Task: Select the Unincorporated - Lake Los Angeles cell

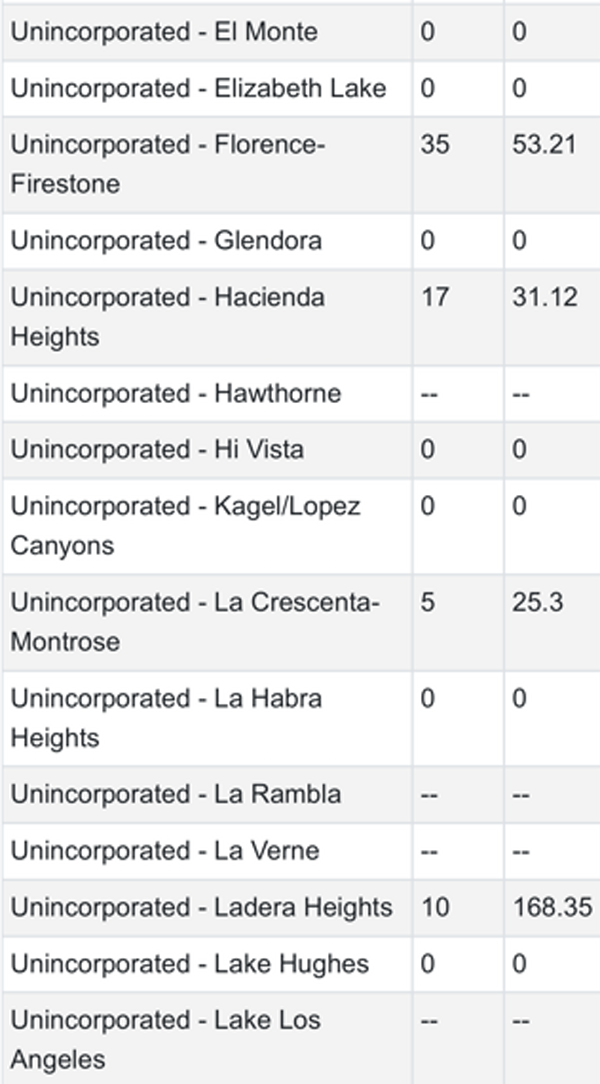Action: [x=207, y=1038]
